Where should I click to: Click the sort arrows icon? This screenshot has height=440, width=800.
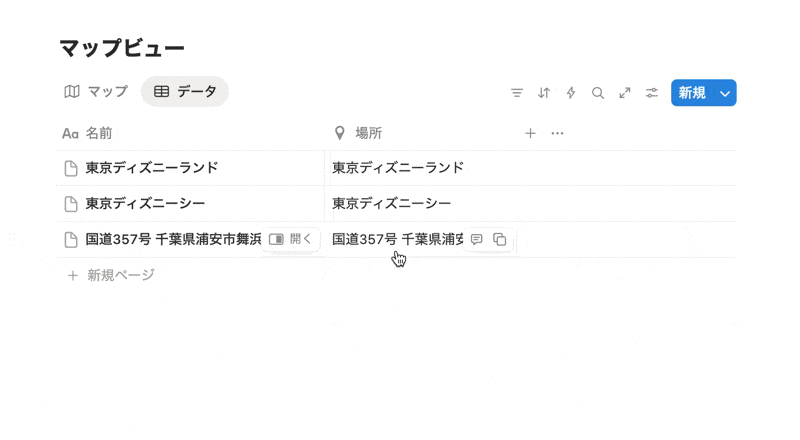pyautogui.click(x=544, y=93)
